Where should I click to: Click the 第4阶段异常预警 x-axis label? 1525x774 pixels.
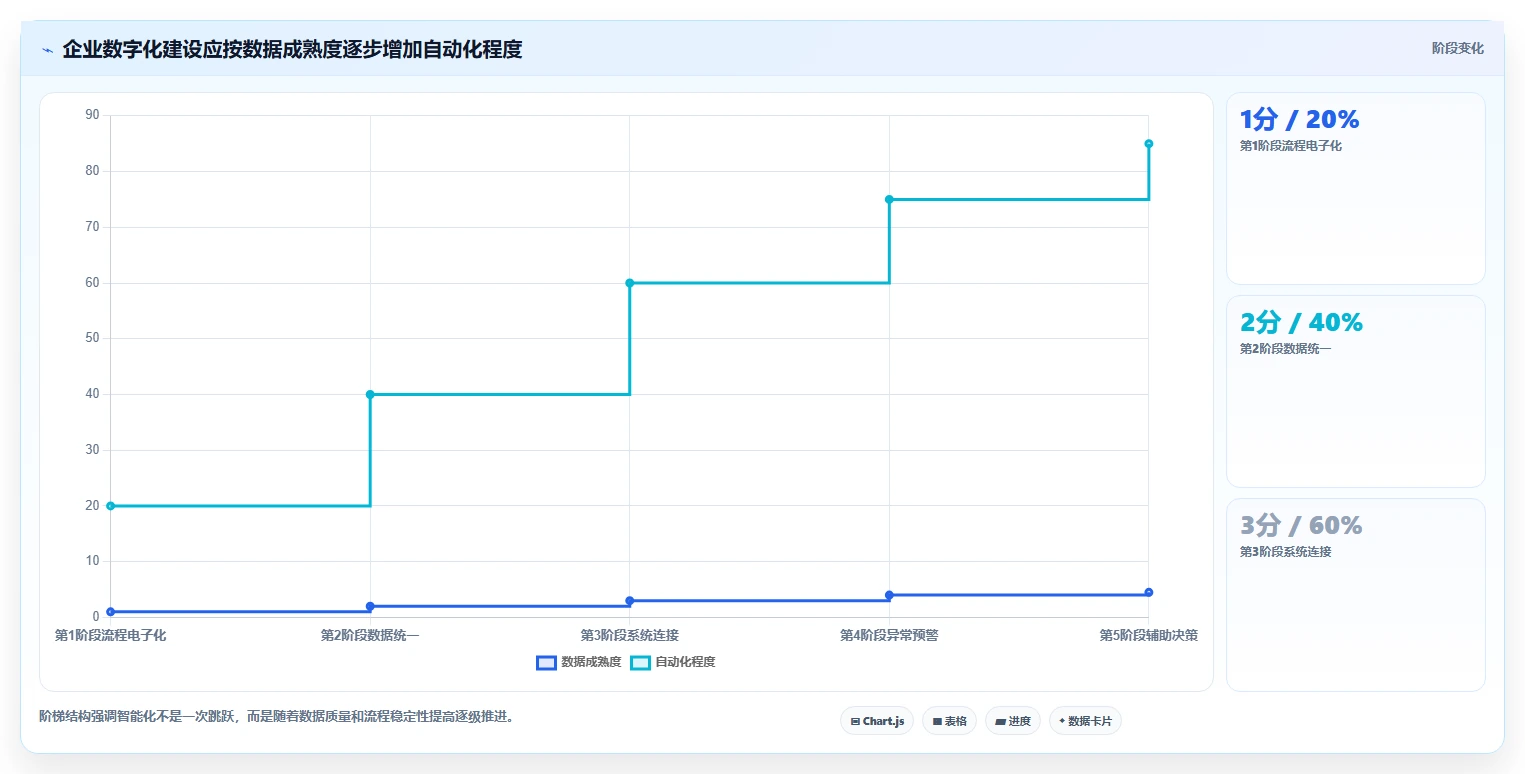point(889,635)
